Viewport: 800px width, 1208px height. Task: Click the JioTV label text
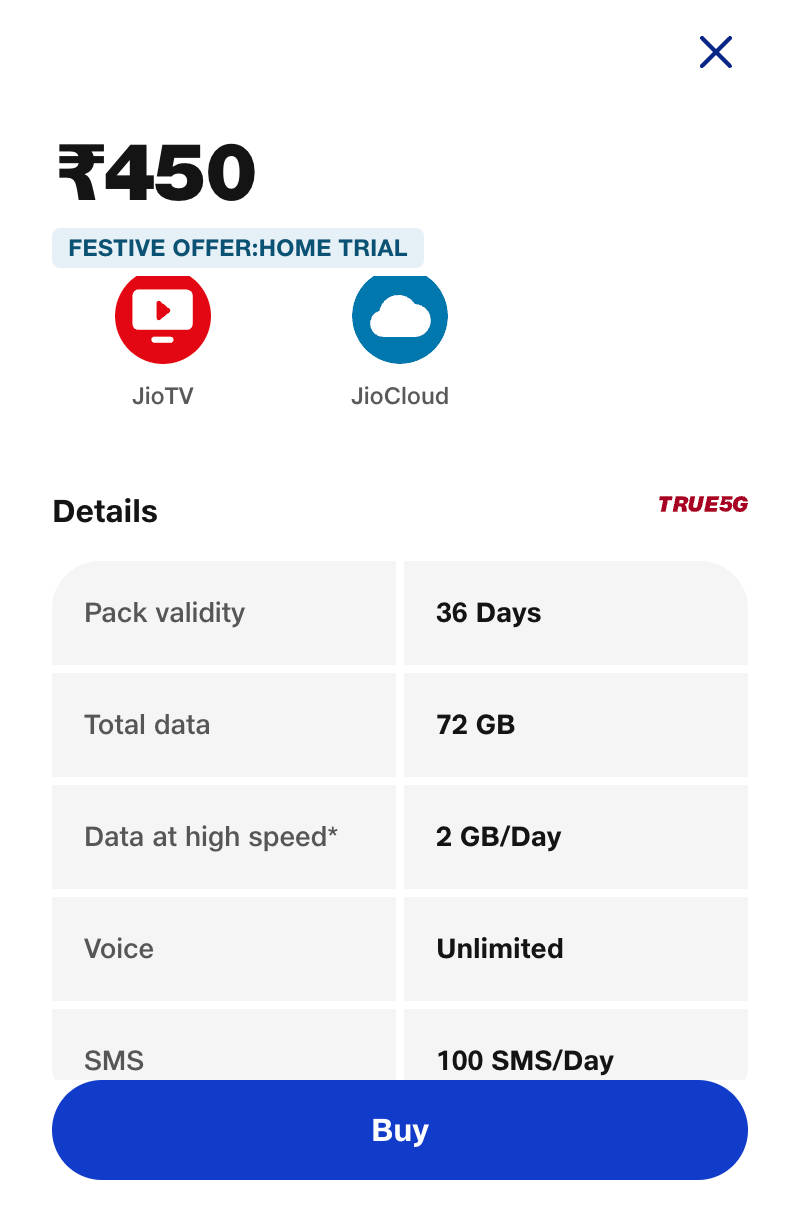163,396
